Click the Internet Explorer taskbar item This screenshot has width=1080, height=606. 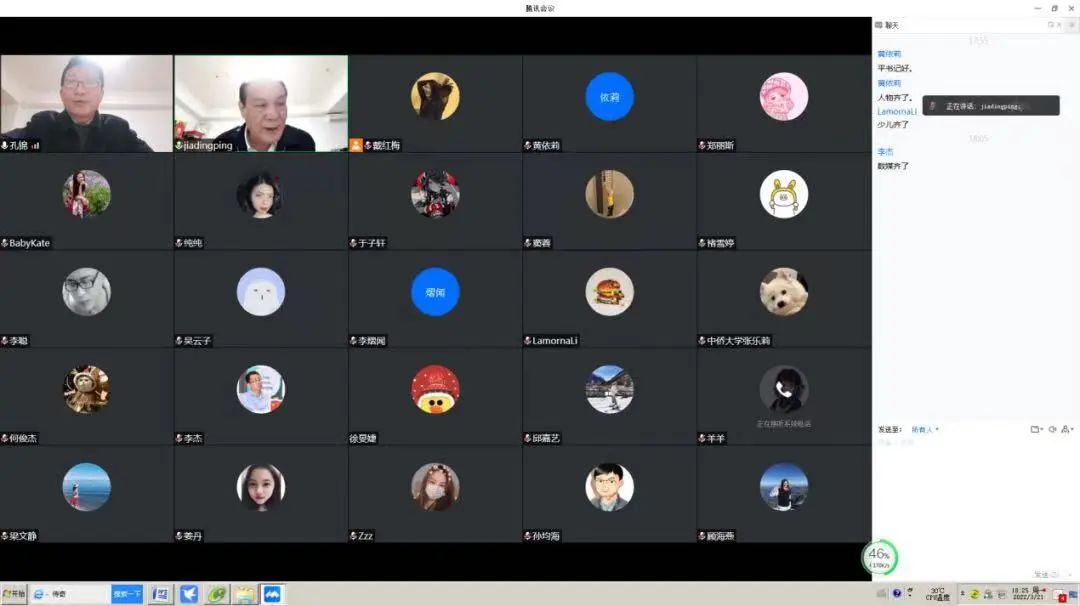click(x=69, y=594)
